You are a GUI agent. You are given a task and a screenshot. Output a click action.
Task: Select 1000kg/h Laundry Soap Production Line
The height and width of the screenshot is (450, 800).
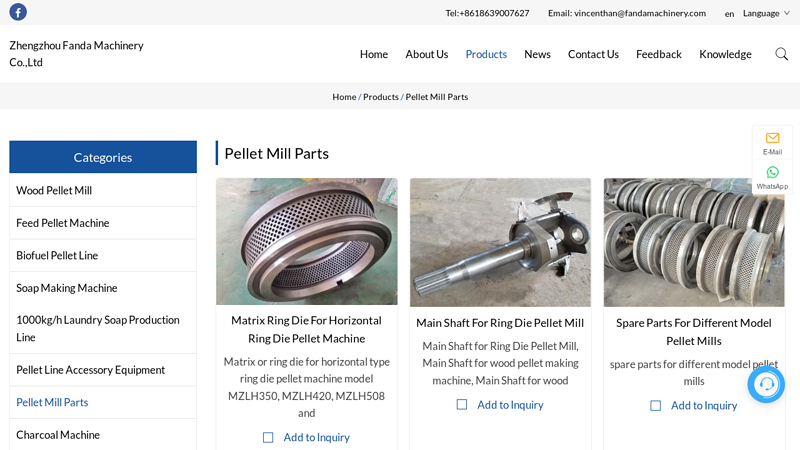point(103,329)
